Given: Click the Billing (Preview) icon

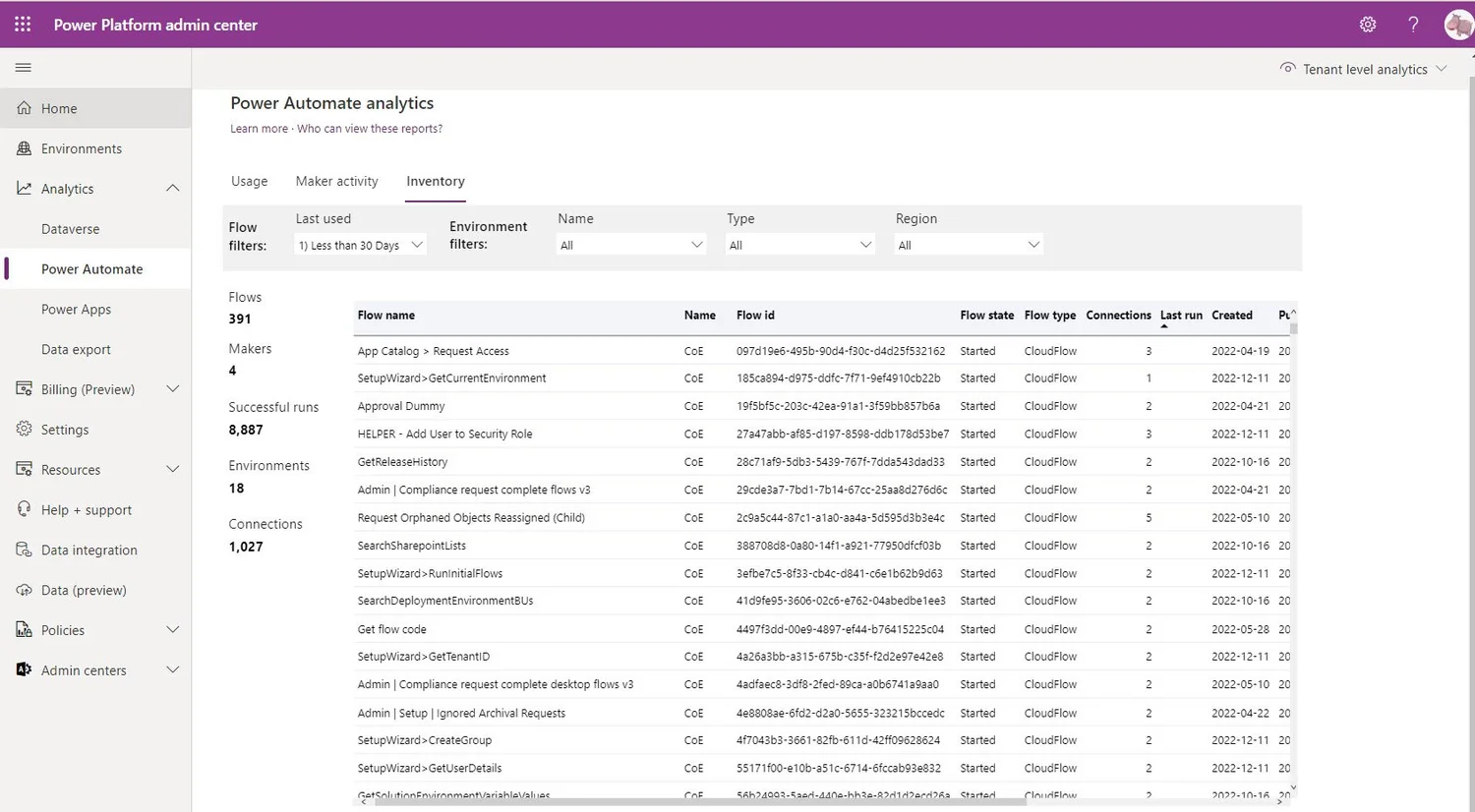Looking at the screenshot, I should coord(24,389).
